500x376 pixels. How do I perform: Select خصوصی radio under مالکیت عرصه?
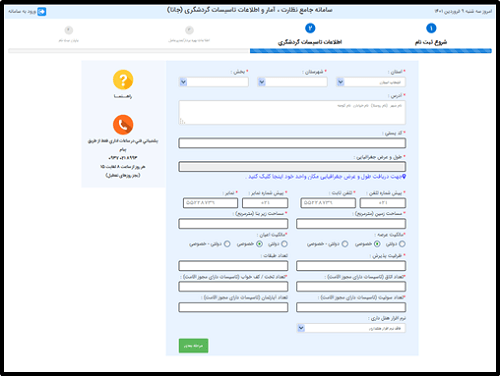tap(377, 244)
